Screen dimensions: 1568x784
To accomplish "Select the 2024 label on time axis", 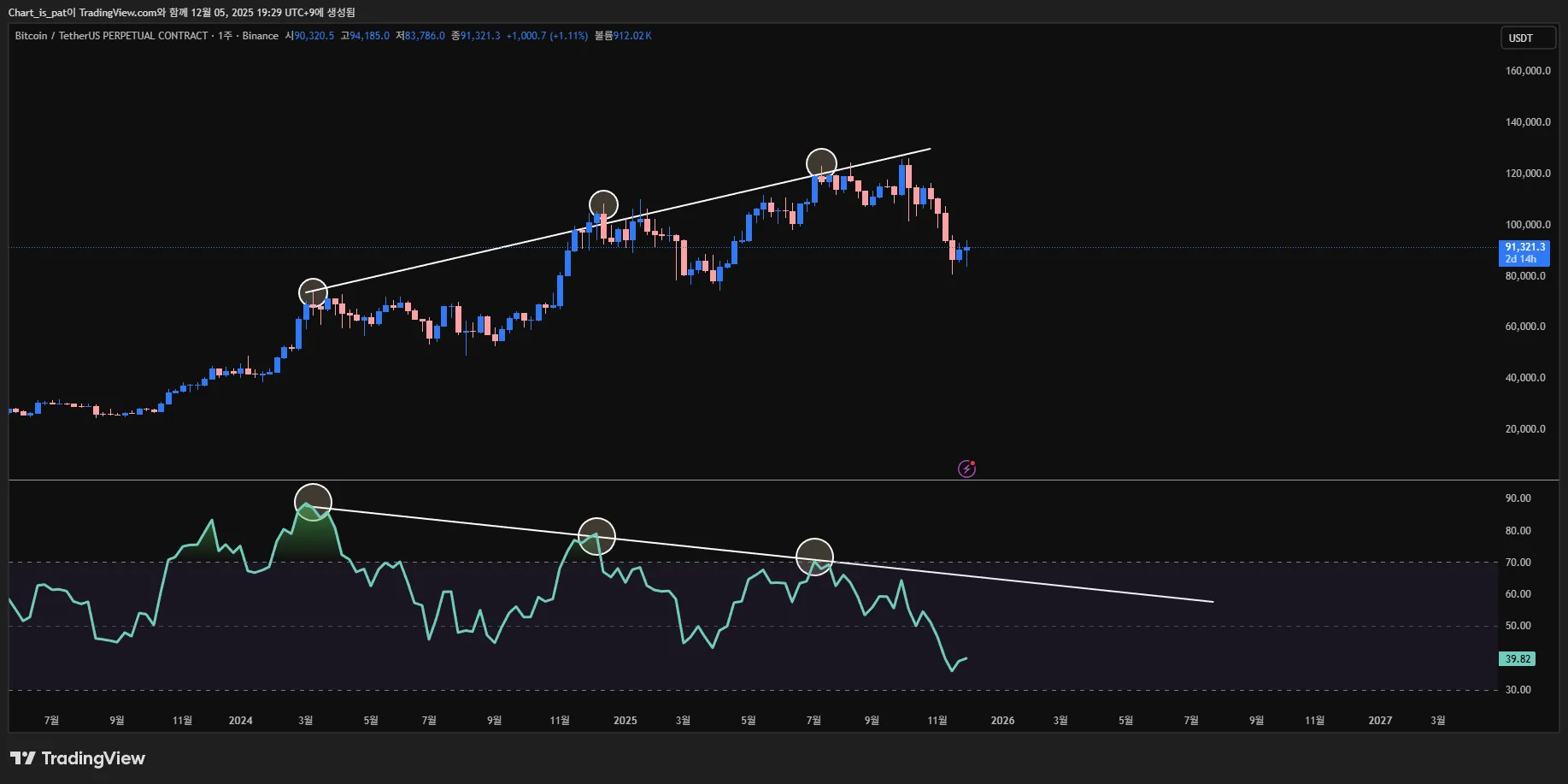I will (x=240, y=721).
